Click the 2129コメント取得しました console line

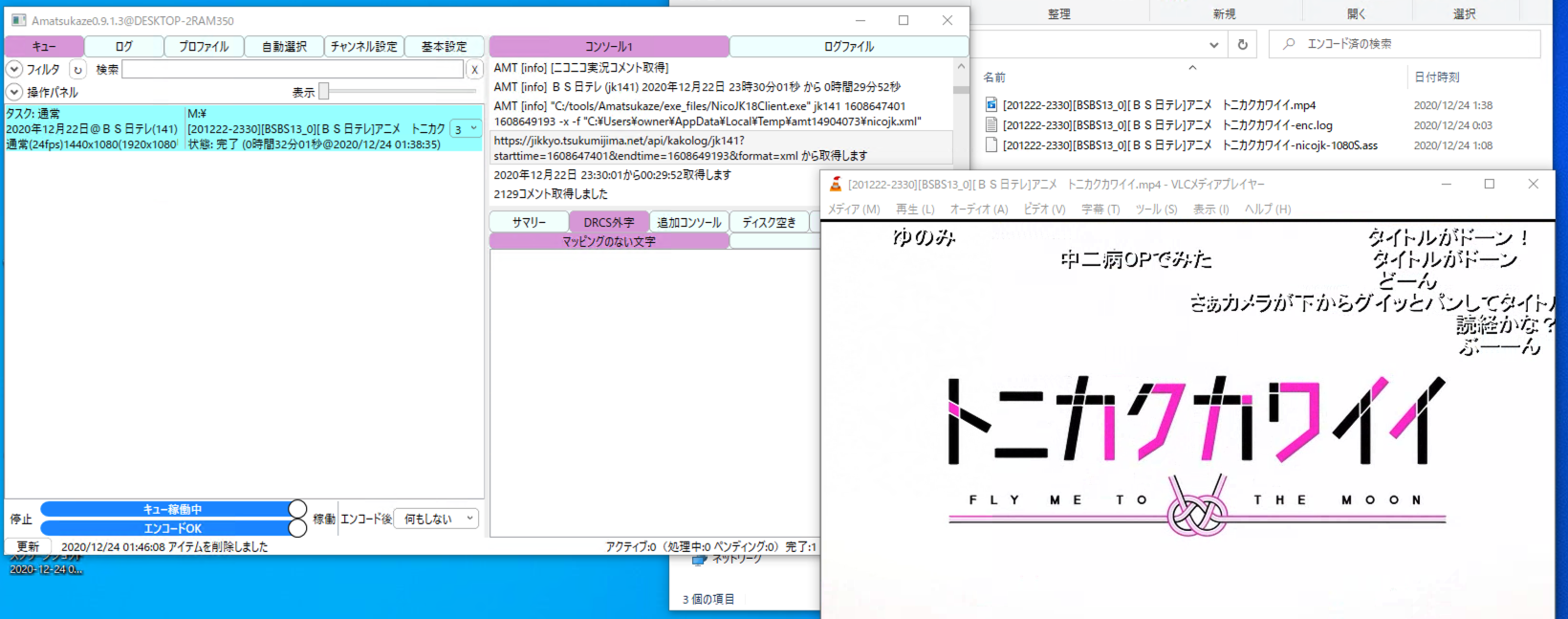[x=551, y=193]
